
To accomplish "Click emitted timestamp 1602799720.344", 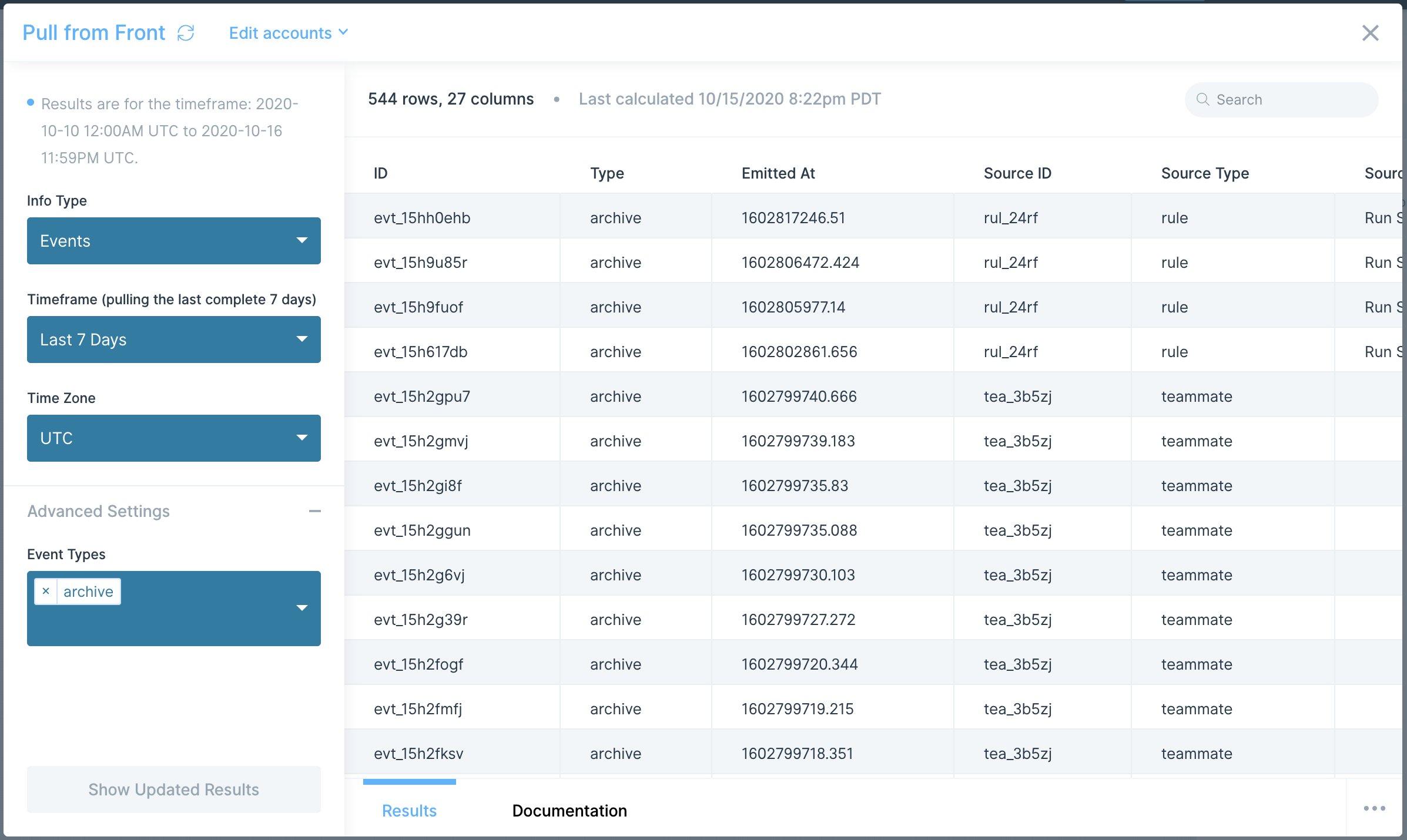I will click(x=799, y=664).
